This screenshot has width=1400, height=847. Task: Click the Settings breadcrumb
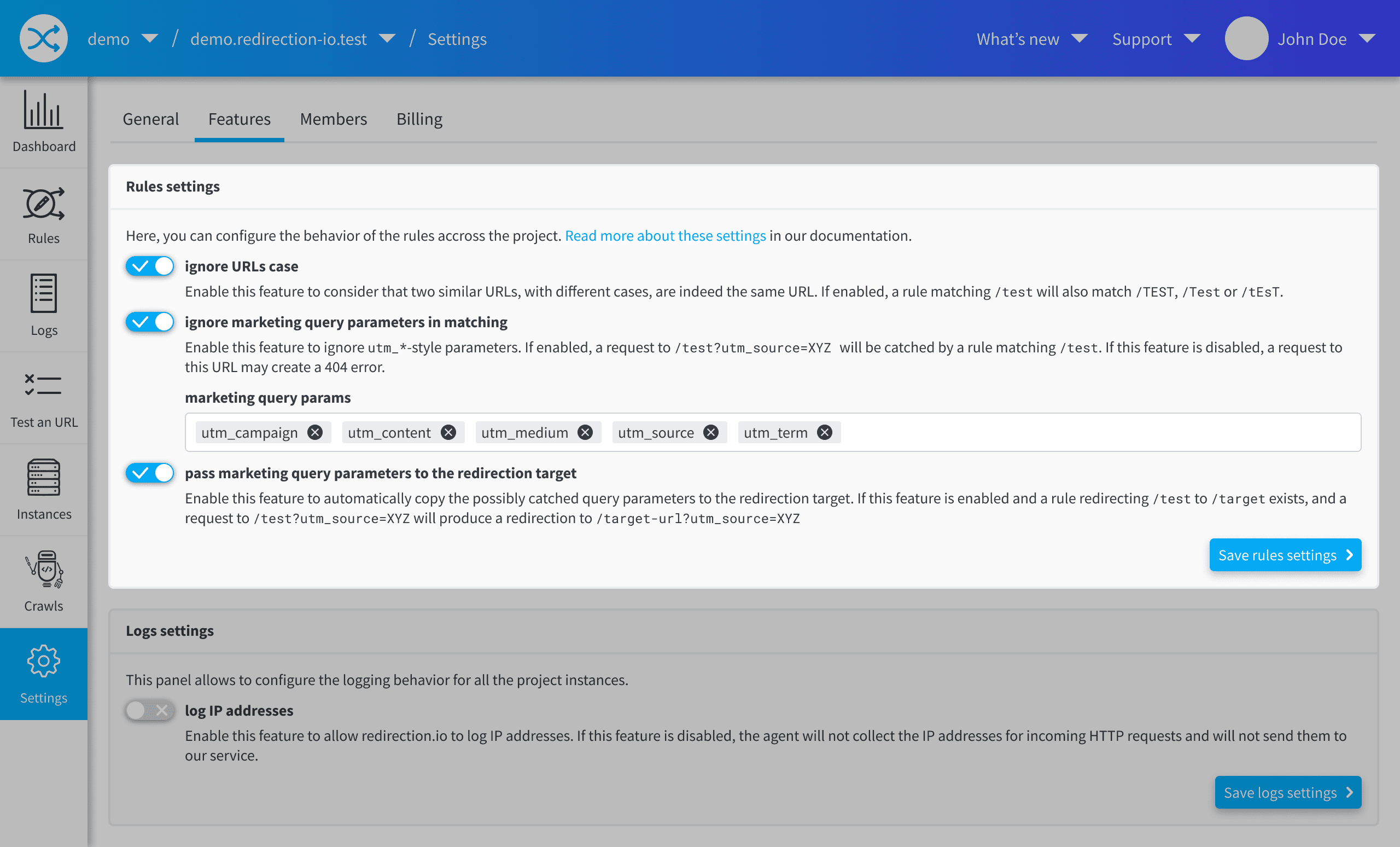click(x=457, y=39)
